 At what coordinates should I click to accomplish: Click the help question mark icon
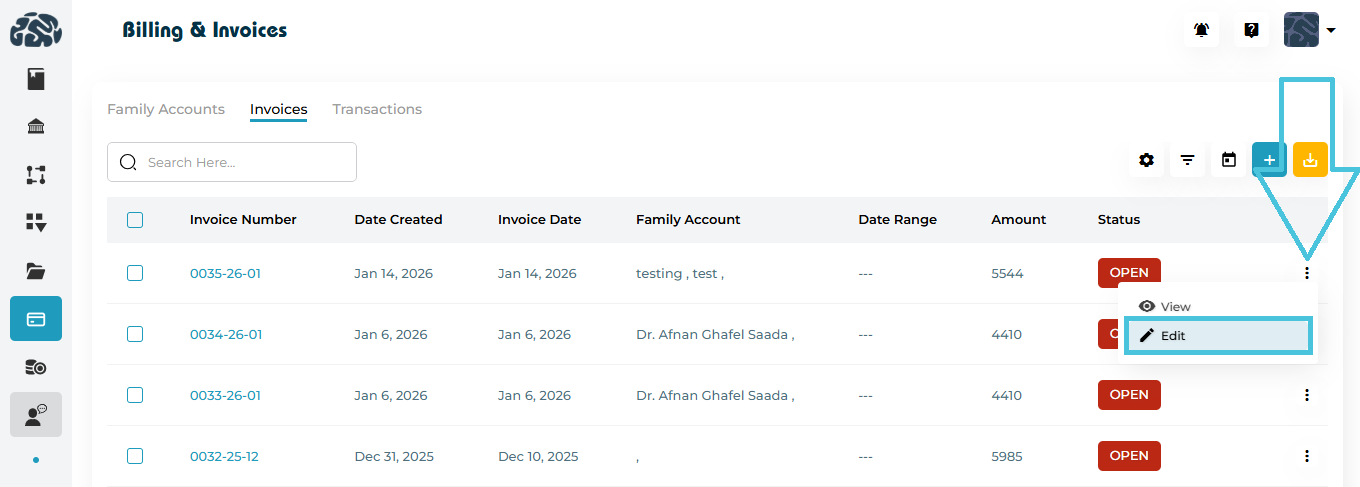click(x=1251, y=30)
